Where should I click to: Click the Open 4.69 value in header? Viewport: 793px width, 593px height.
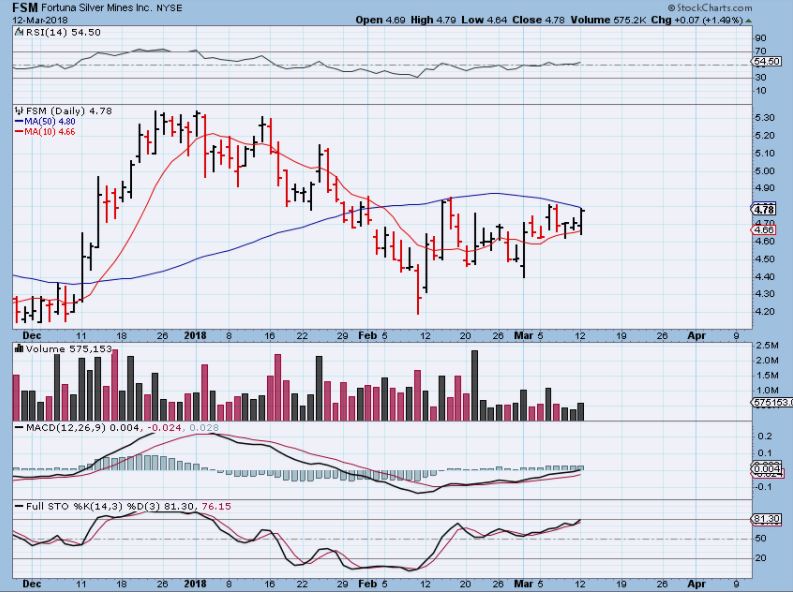[x=380, y=20]
